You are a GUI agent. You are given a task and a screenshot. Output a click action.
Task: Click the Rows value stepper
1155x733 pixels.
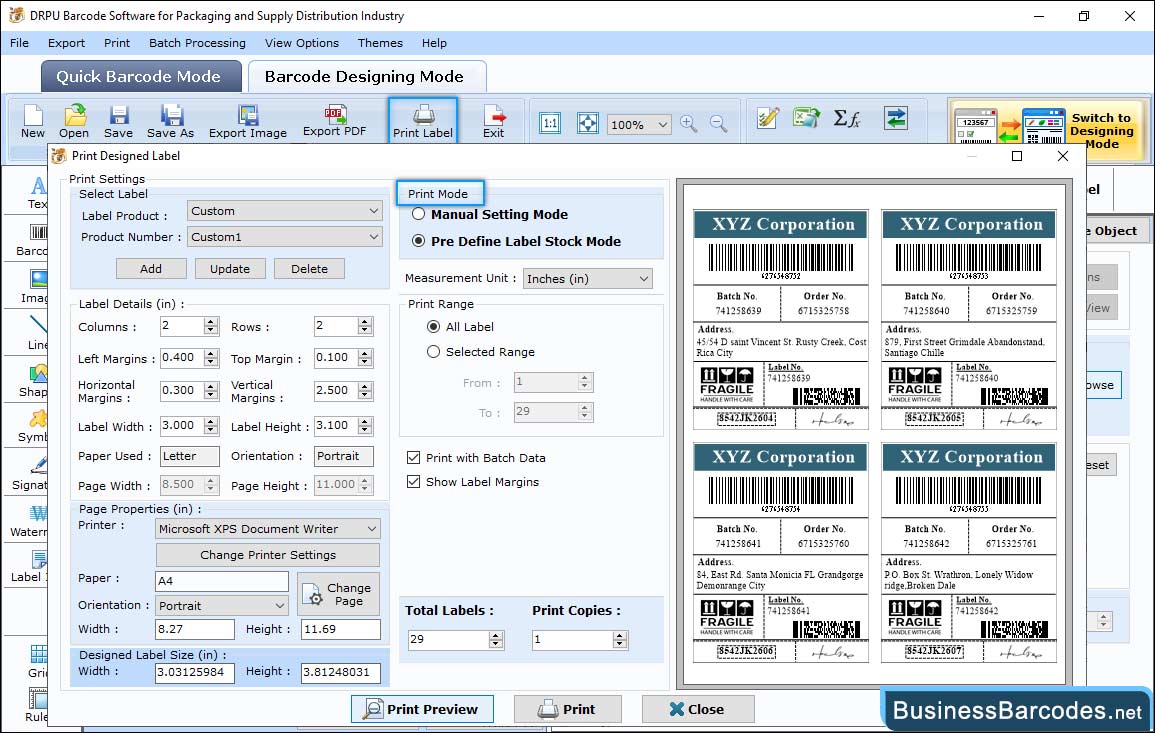click(x=365, y=326)
